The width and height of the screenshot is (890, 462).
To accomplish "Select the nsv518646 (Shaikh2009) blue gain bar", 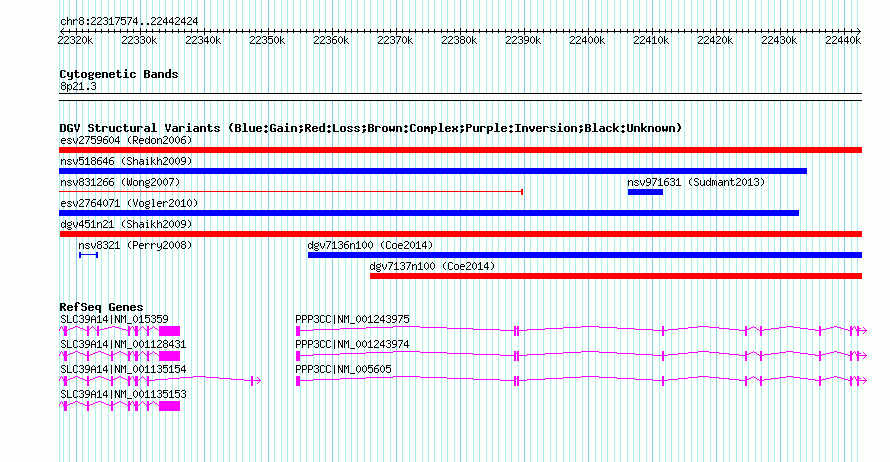I will [x=433, y=171].
